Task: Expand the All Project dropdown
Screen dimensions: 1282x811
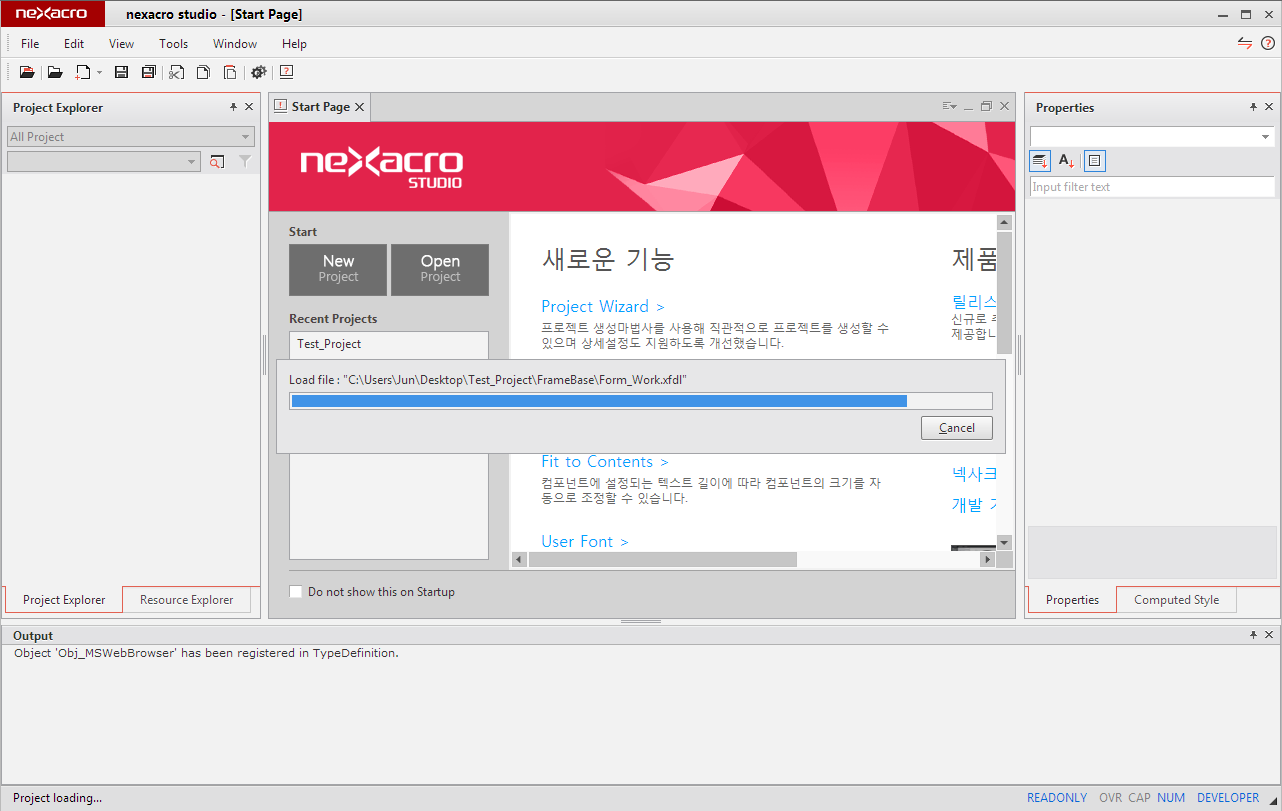Action: [245, 137]
